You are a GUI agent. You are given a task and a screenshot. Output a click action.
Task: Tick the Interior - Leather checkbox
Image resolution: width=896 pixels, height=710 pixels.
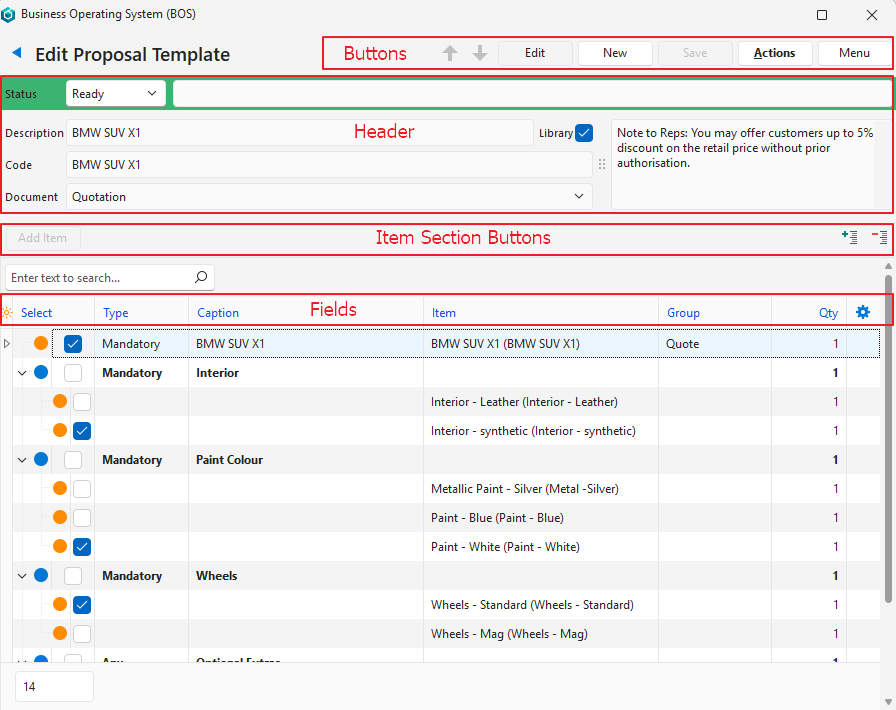pos(82,402)
